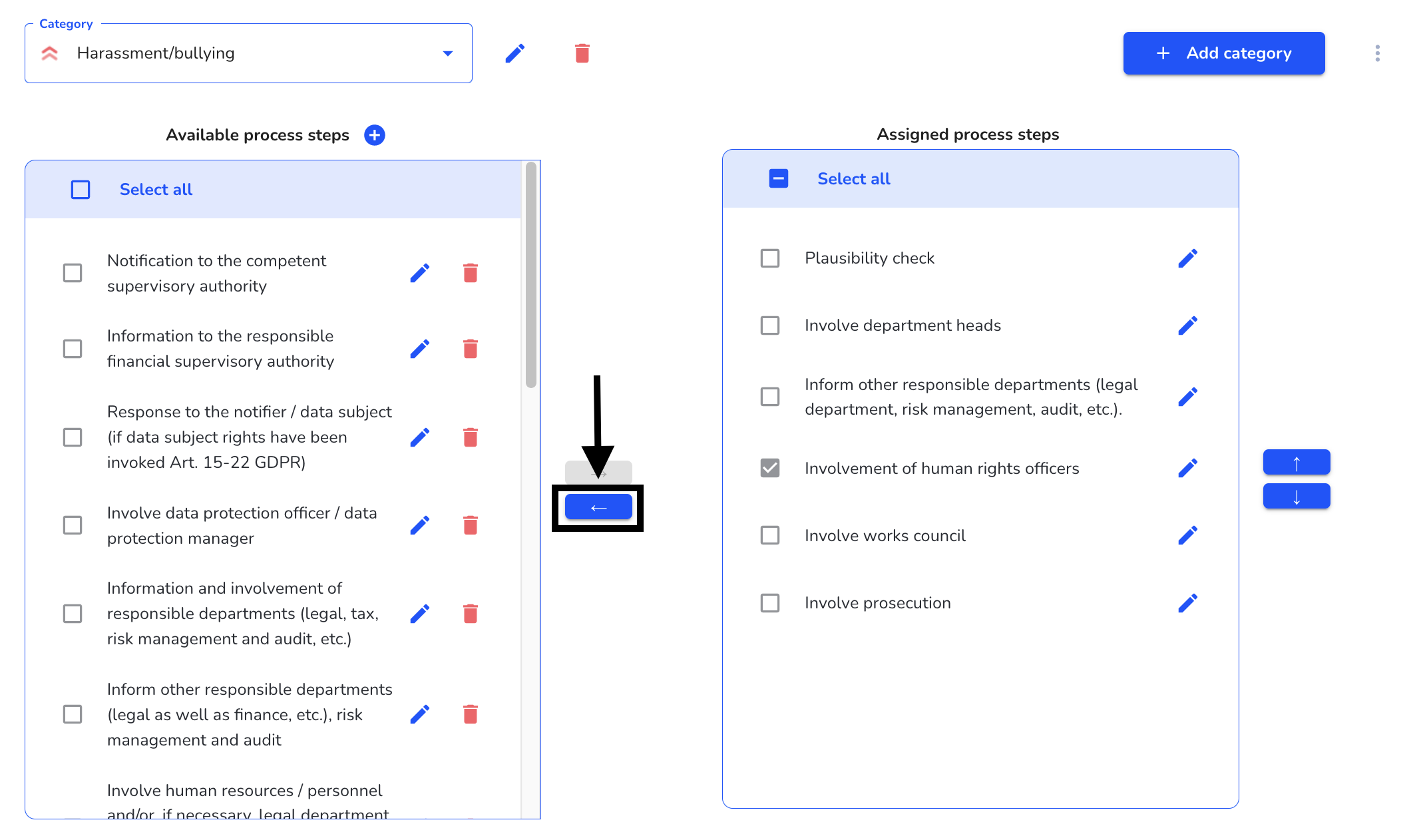
Task: Click the red delete icon for Harassment/bullying category
Action: [x=582, y=52]
